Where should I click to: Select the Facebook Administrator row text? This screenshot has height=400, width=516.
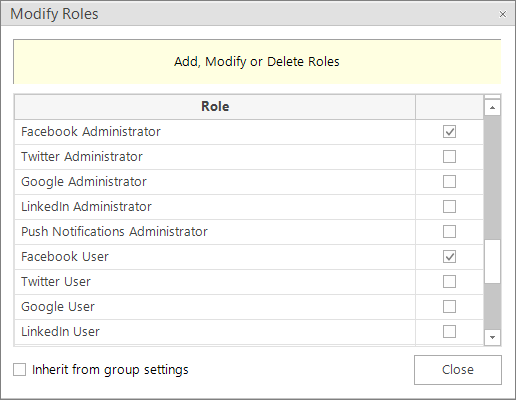coord(91,132)
